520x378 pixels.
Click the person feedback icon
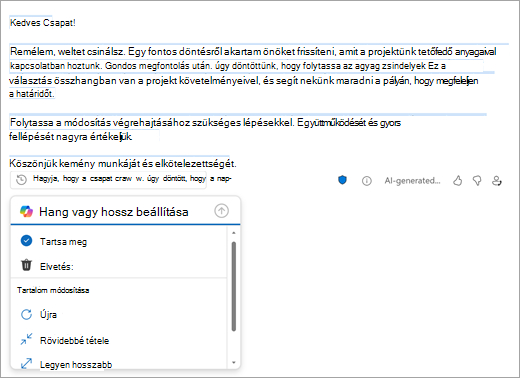tap(497, 181)
